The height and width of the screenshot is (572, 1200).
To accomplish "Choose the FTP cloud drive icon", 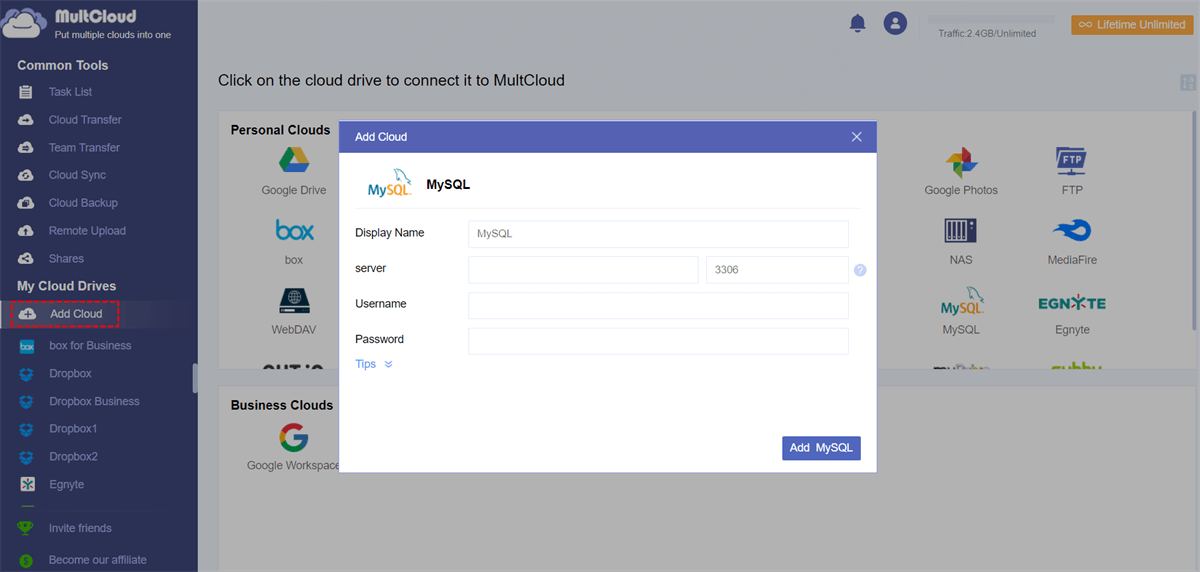I will click(x=1071, y=162).
